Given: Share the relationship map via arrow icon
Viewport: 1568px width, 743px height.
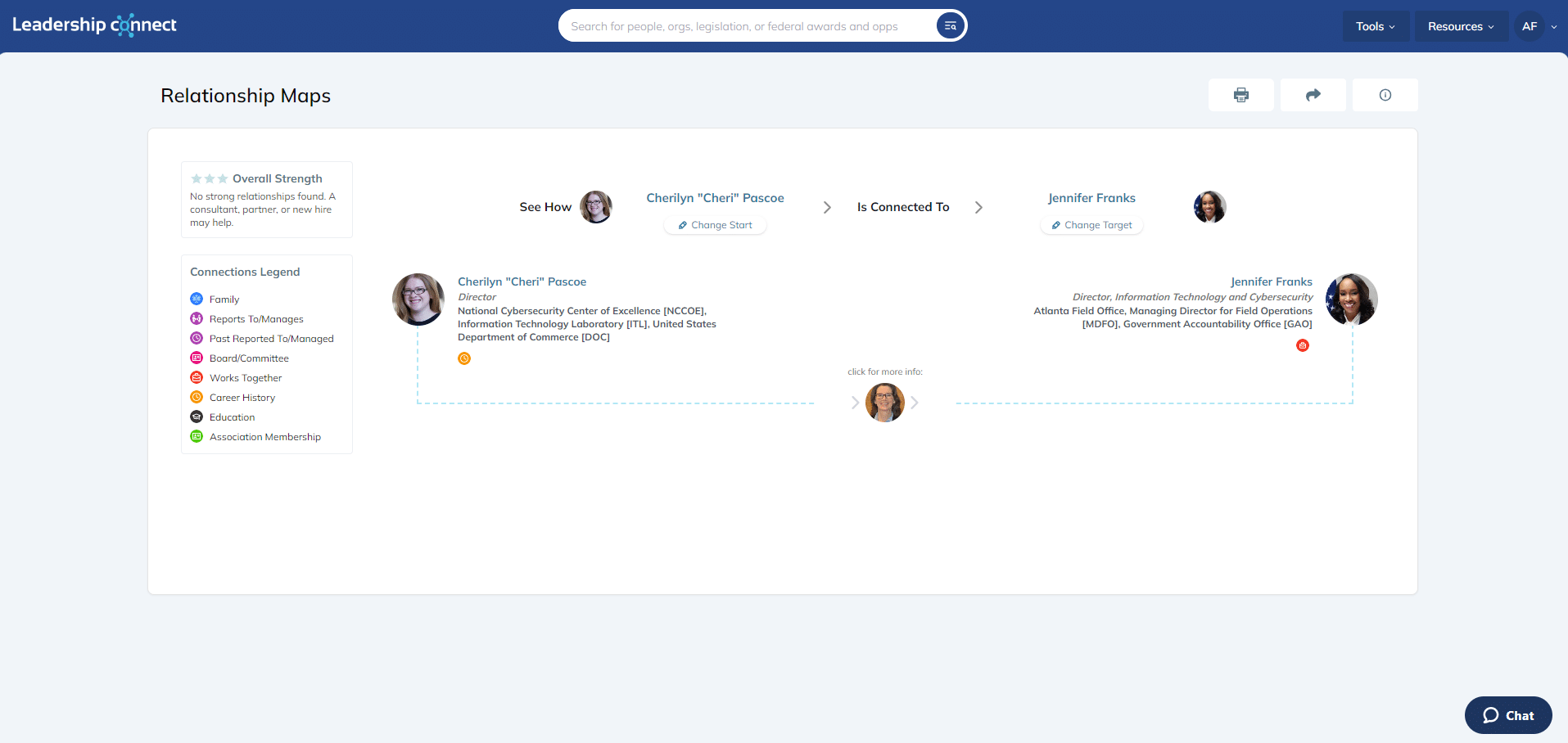Looking at the screenshot, I should coord(1313,95).
